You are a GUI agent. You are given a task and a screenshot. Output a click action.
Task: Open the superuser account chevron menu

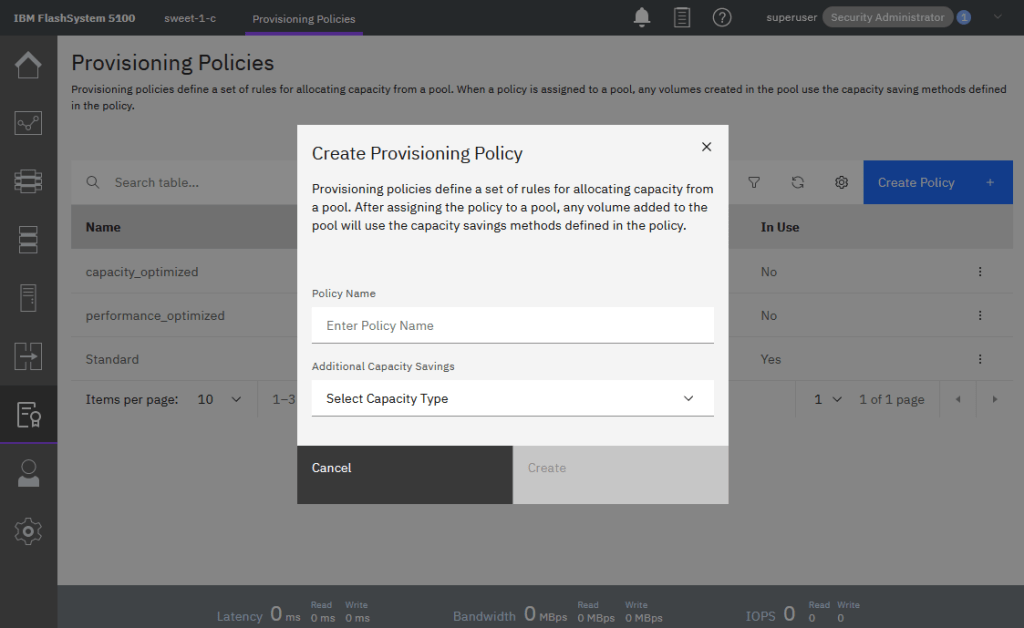tap(996, 17)
